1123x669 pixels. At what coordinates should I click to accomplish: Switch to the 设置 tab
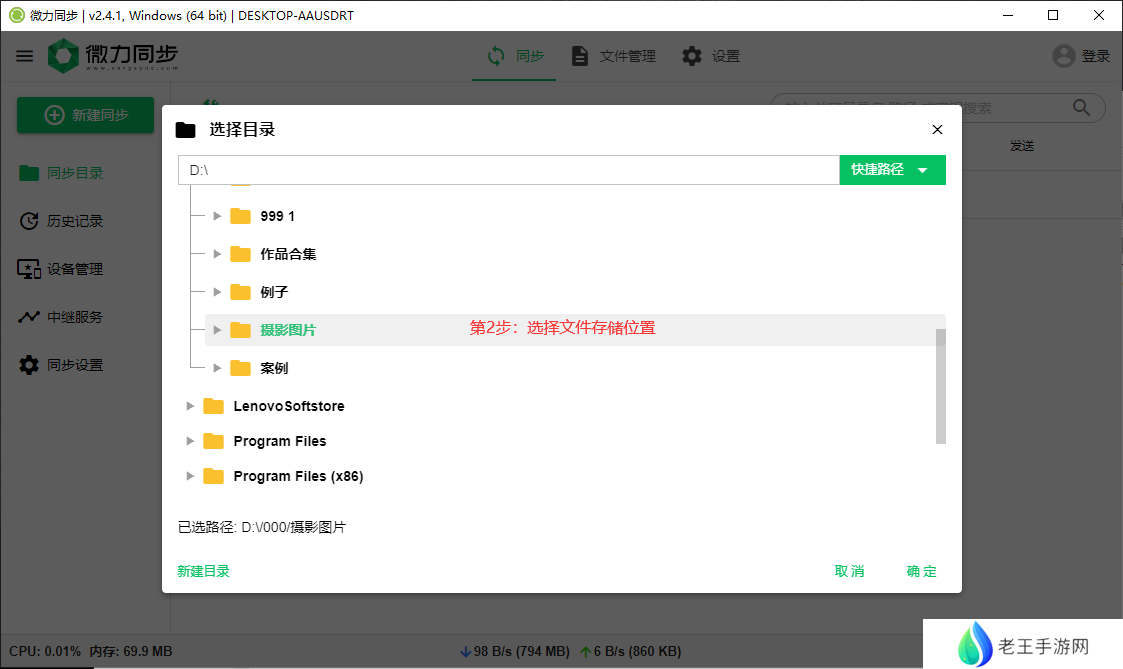click(x=711, y=56)
